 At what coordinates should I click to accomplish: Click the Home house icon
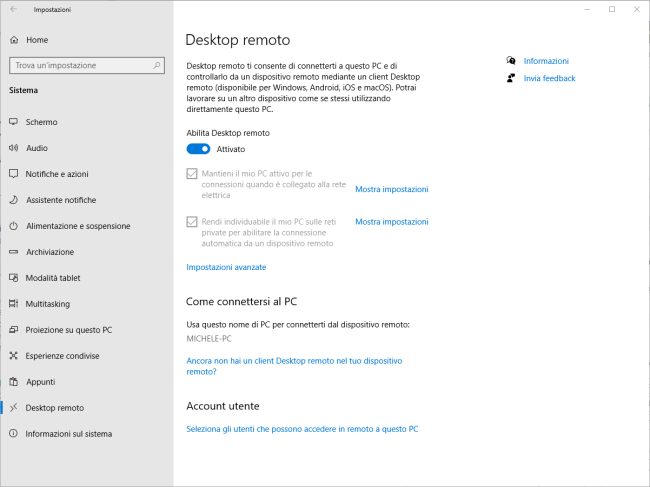coord(14,40)
